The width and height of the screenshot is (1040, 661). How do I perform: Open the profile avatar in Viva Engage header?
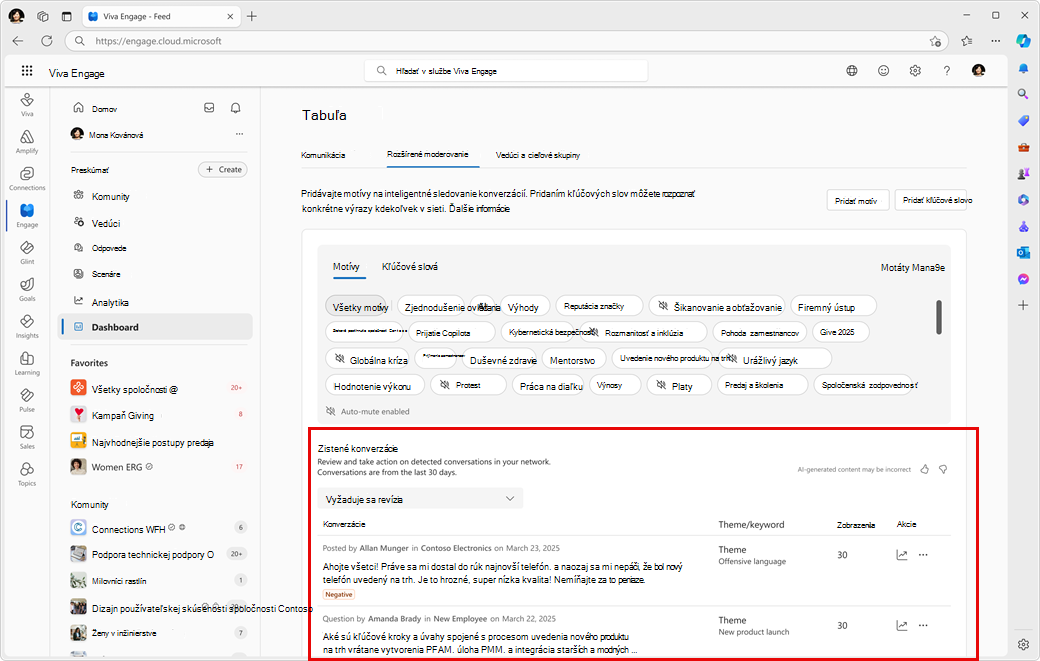pyautogui.click(x=978, y=71)
